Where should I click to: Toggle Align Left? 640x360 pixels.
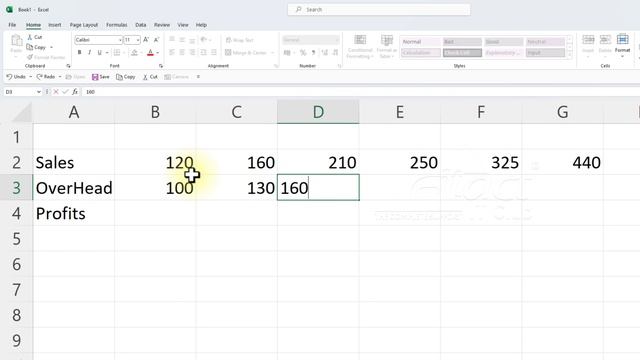point(172,53)
